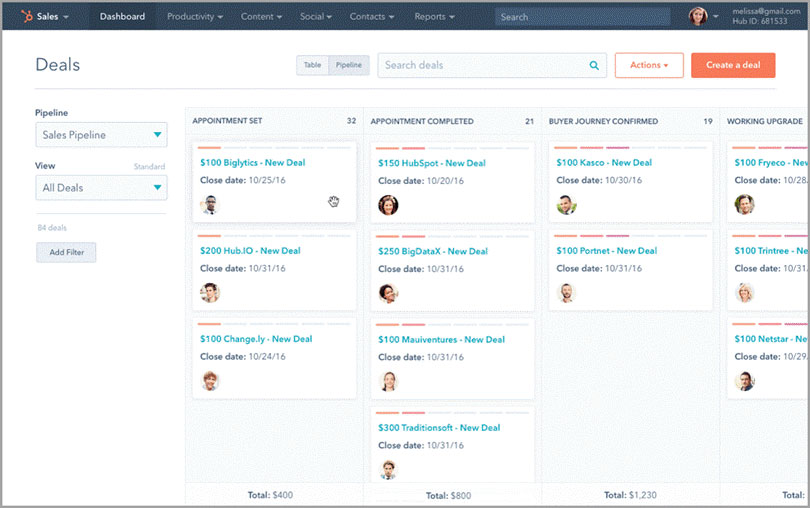Click owner avatar on Trintree deal card
The height and width of the screenshot is (508, 810).
coord(744,293)
